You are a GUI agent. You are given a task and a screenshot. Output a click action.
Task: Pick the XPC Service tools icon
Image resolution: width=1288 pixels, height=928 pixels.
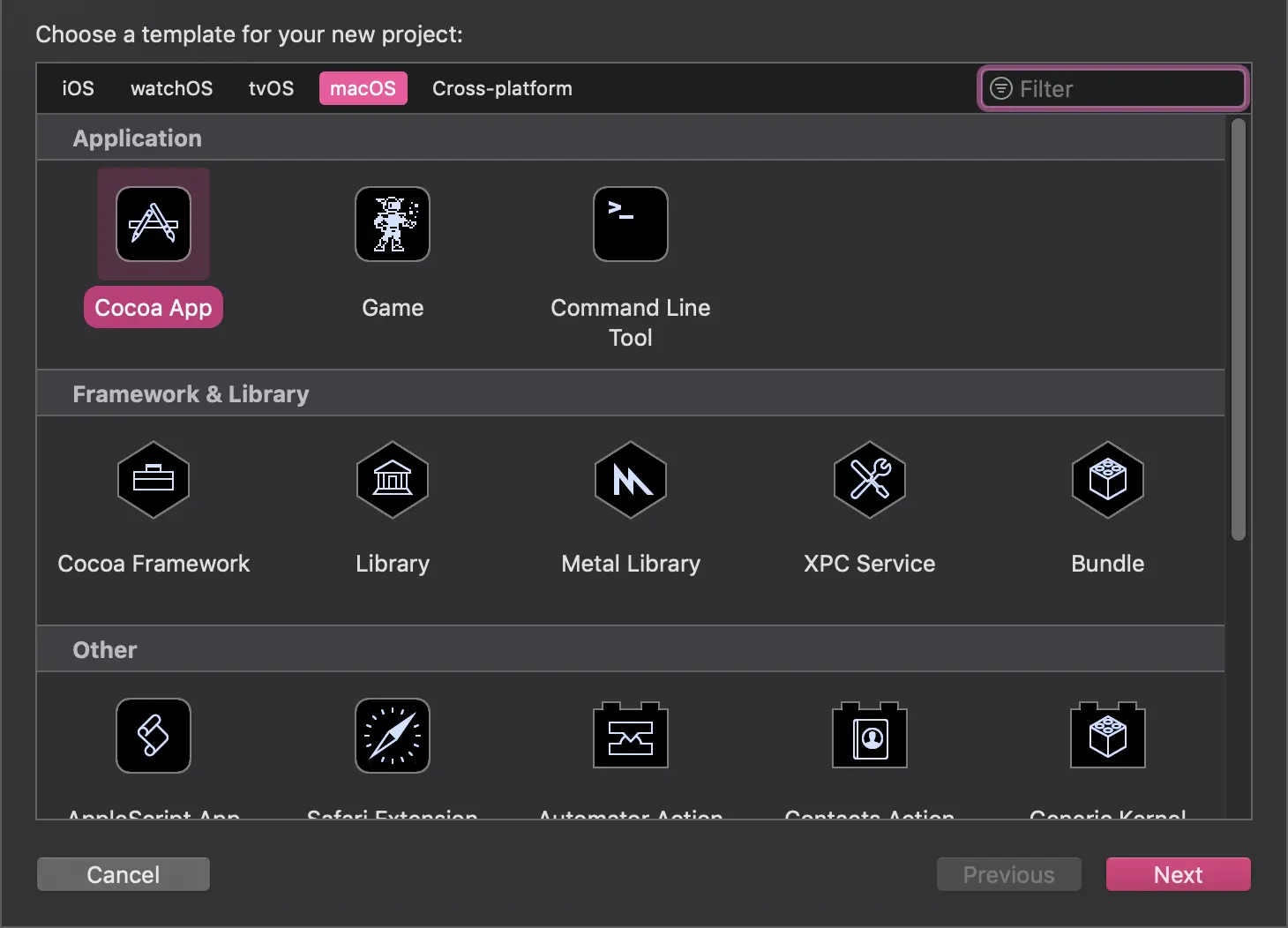[870, 480]
